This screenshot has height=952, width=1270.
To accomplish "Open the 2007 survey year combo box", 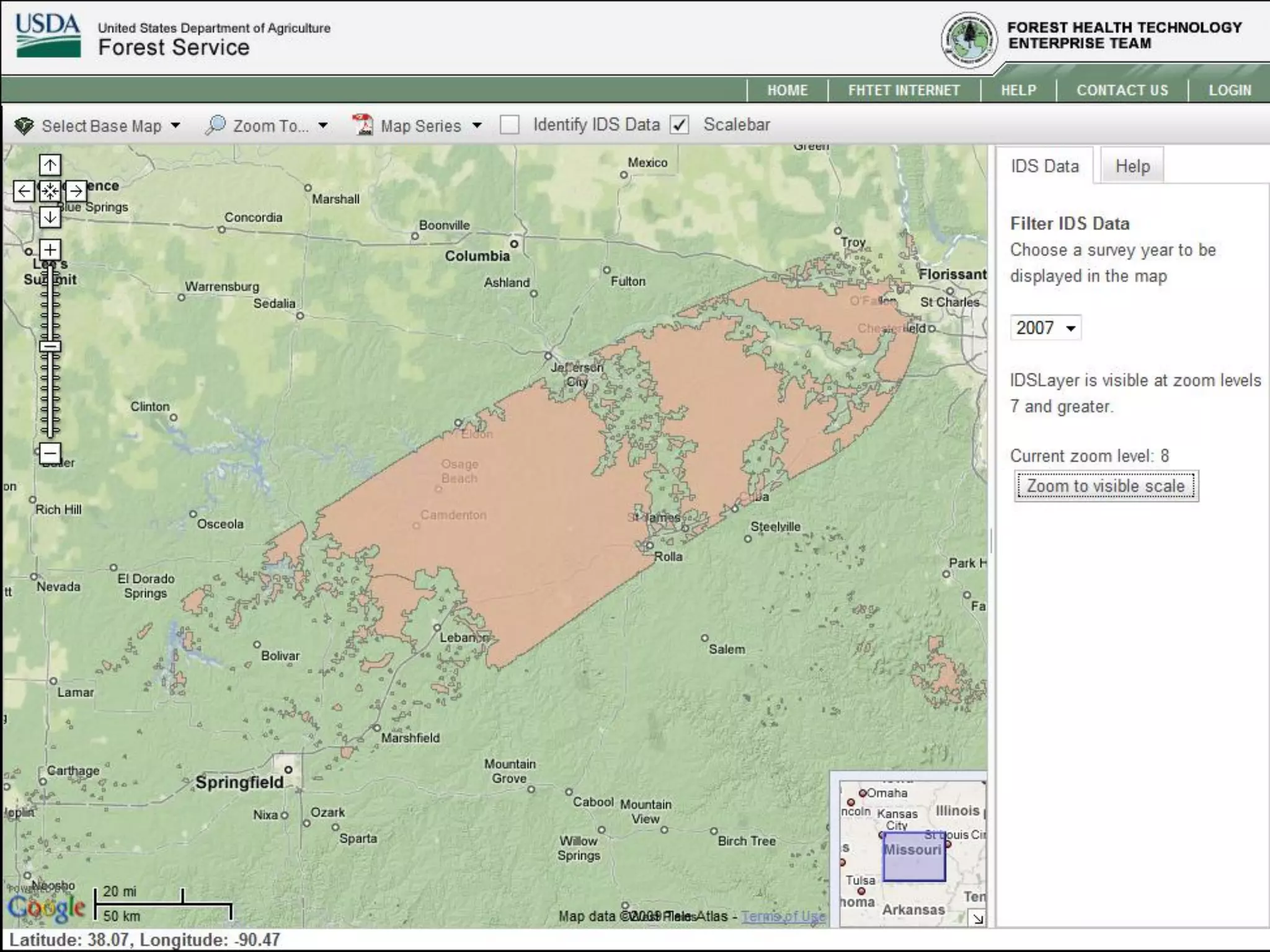I will [1046, 328].
